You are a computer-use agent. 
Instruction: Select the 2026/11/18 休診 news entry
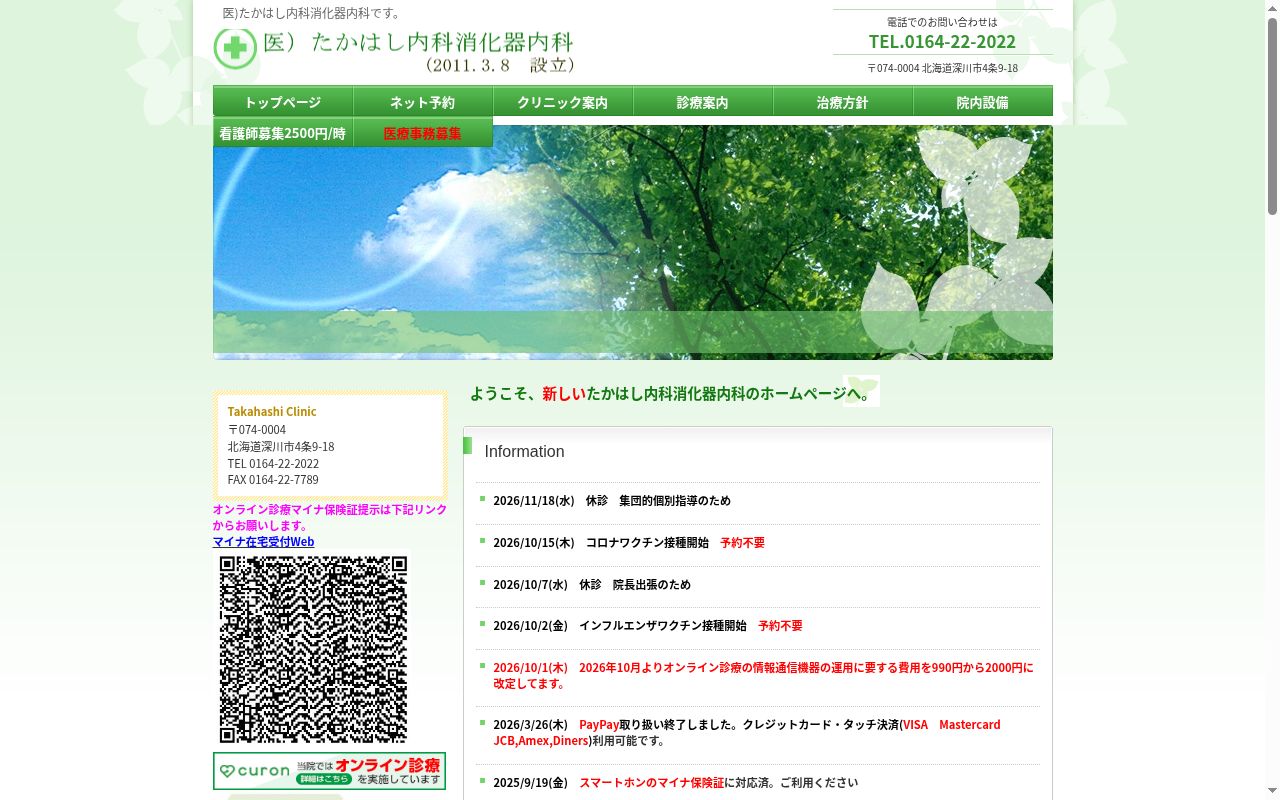612,501
